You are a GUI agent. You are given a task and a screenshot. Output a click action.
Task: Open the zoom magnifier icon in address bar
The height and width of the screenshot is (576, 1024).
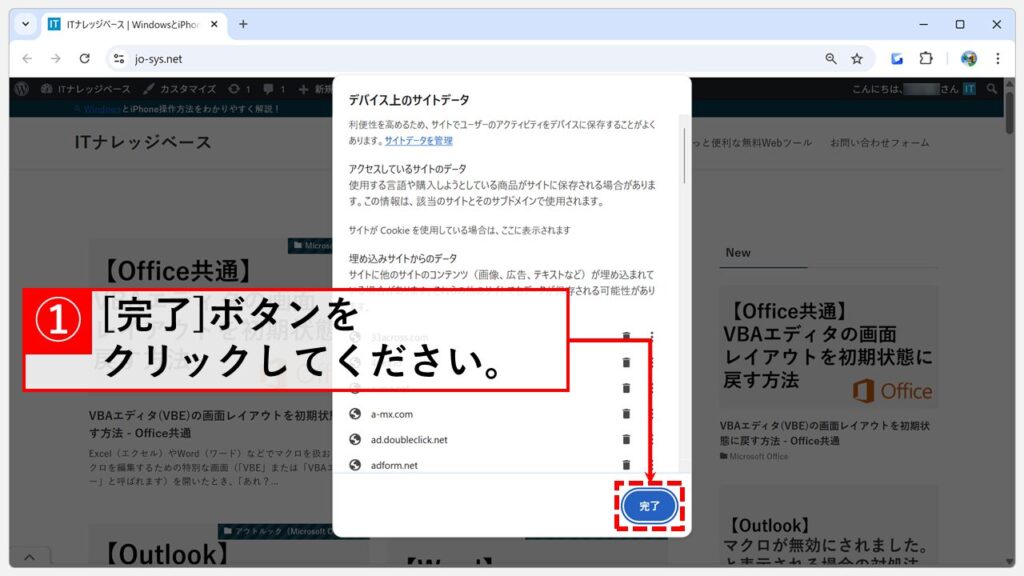pyautogui.click(x=831, y=59)
